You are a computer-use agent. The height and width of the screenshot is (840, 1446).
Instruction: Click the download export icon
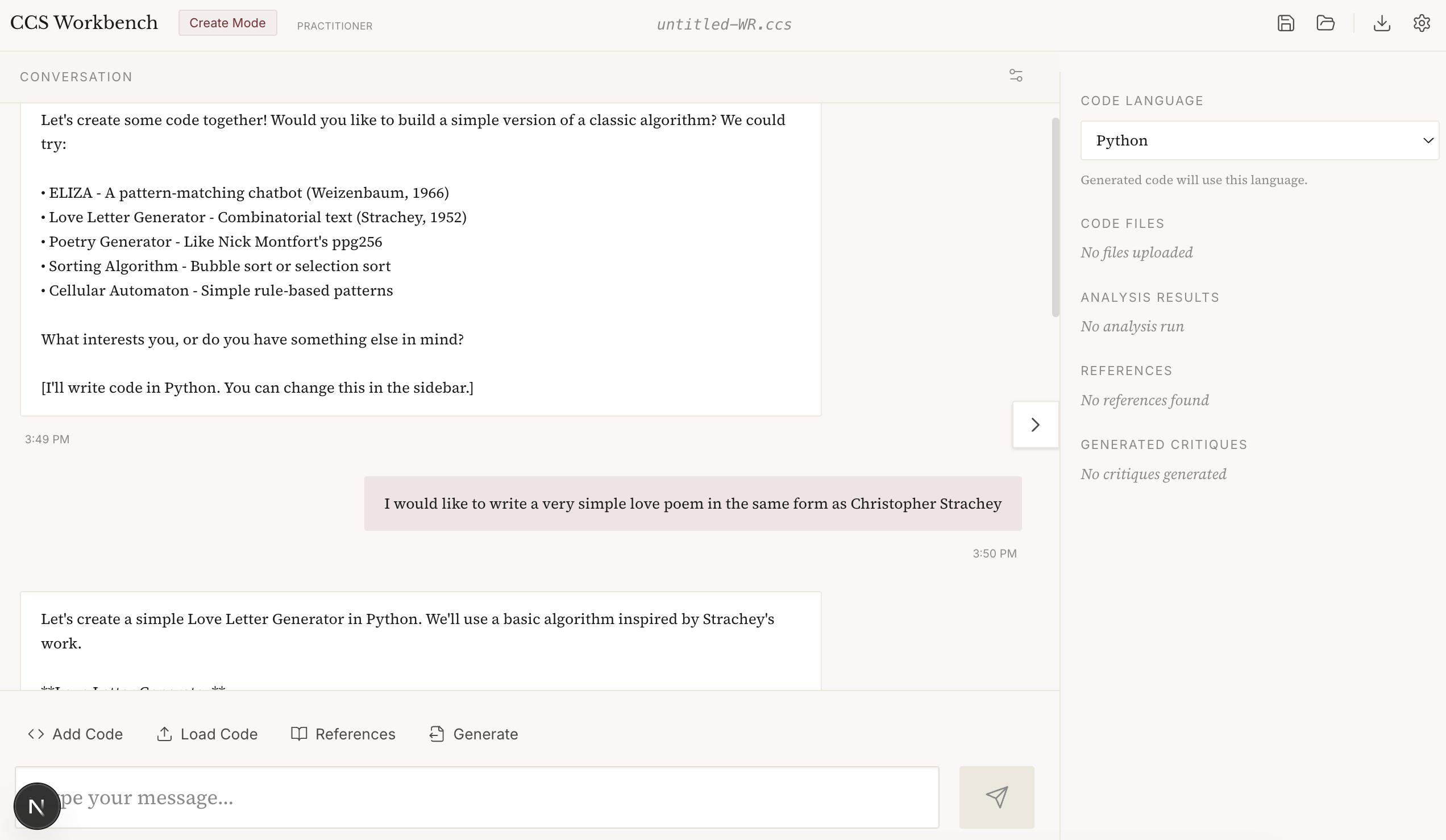click(x=1382, y=23)
